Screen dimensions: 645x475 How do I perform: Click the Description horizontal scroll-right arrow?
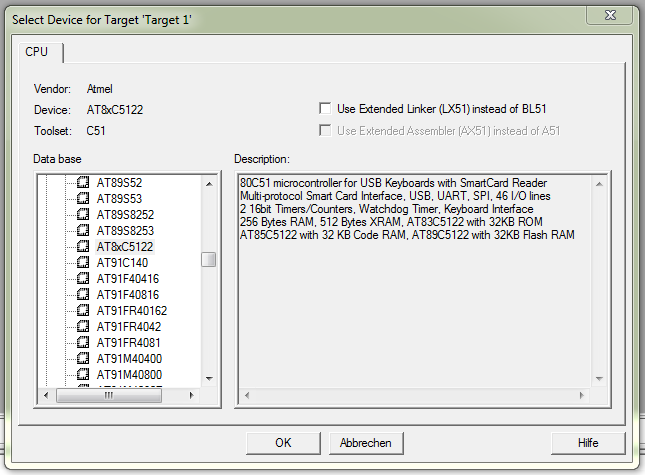[x=581, y=395]
